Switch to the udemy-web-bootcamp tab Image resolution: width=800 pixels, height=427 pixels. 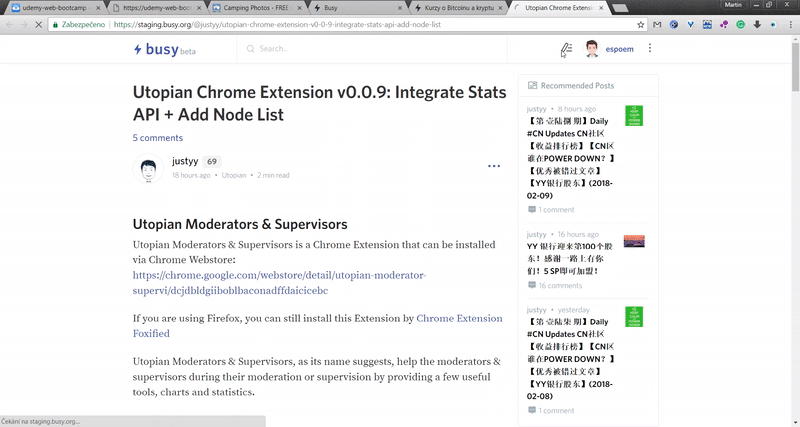(x=54, y=8)
